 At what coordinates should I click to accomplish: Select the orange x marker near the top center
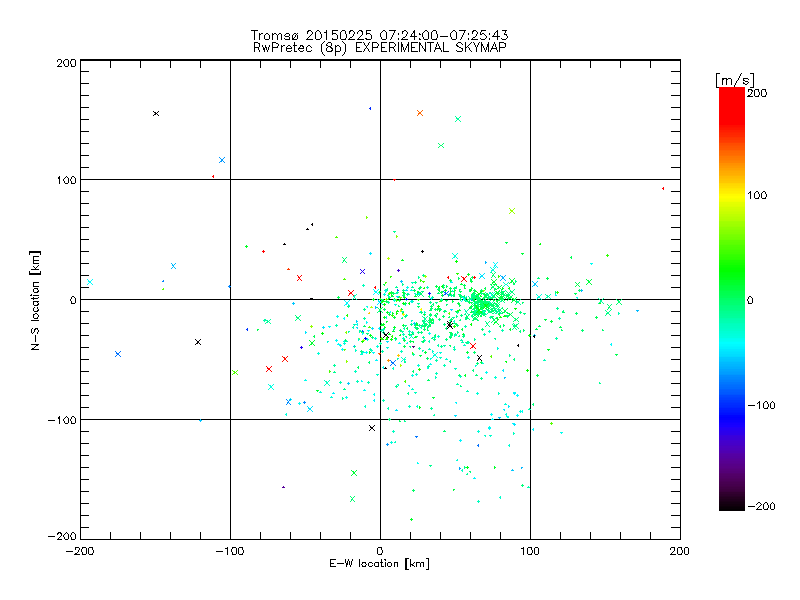420,113
